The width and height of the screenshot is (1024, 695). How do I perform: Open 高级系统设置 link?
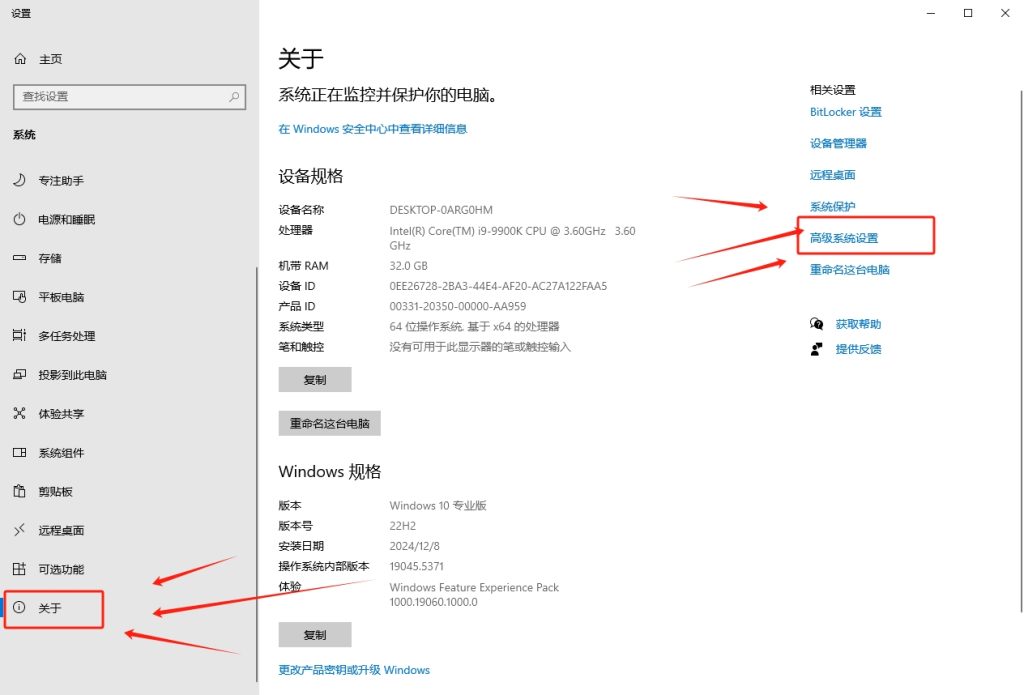pyautogui.click(x=844, y=238)
